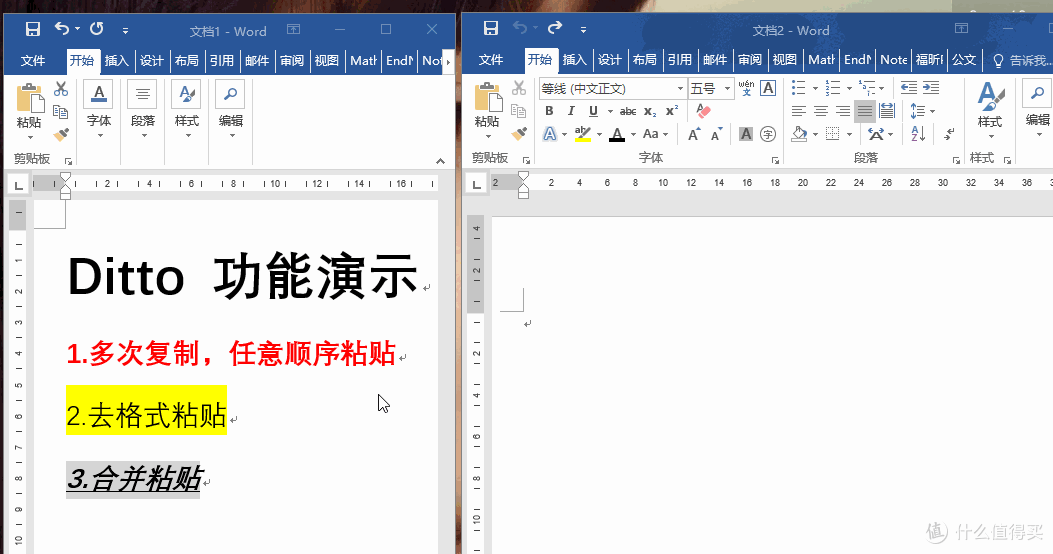The width and height of the screenshot is (1053, 554).
Task: Click the repeat icon in 文档1 title bar
Action: [x=97, y=28]
